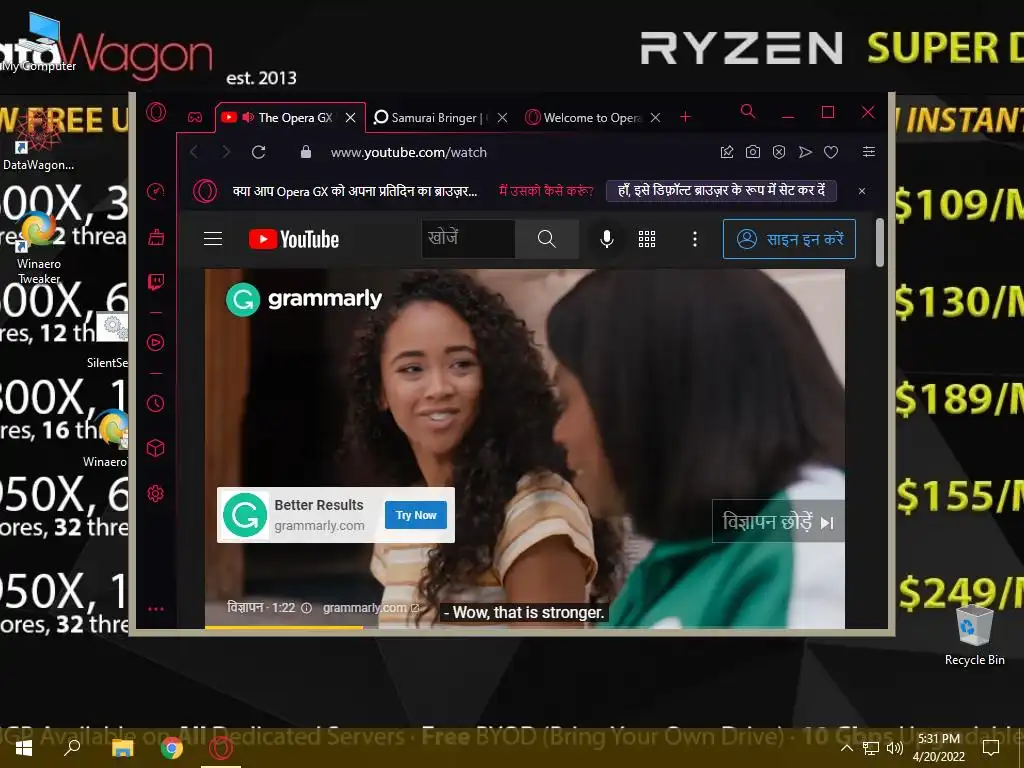Switch to Welcome to Opera tab
Screen dimensions: 1024x768
click(x=584, y=118)
